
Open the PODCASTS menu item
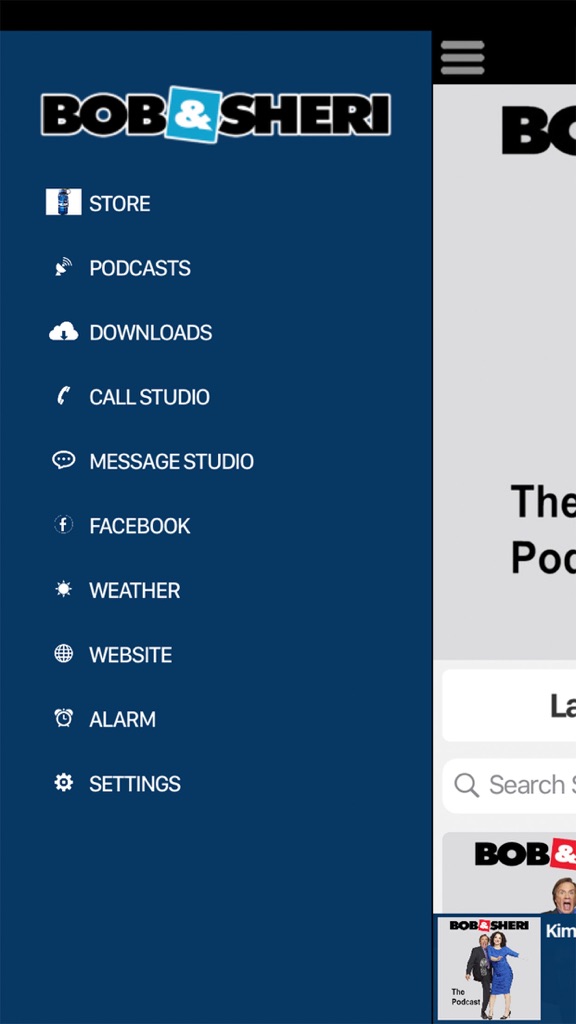[x=140, y=268]
